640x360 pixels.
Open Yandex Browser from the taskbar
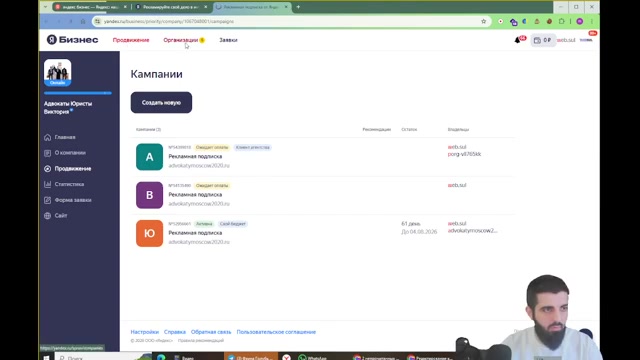pyautogui.click(x=287, y=357)
